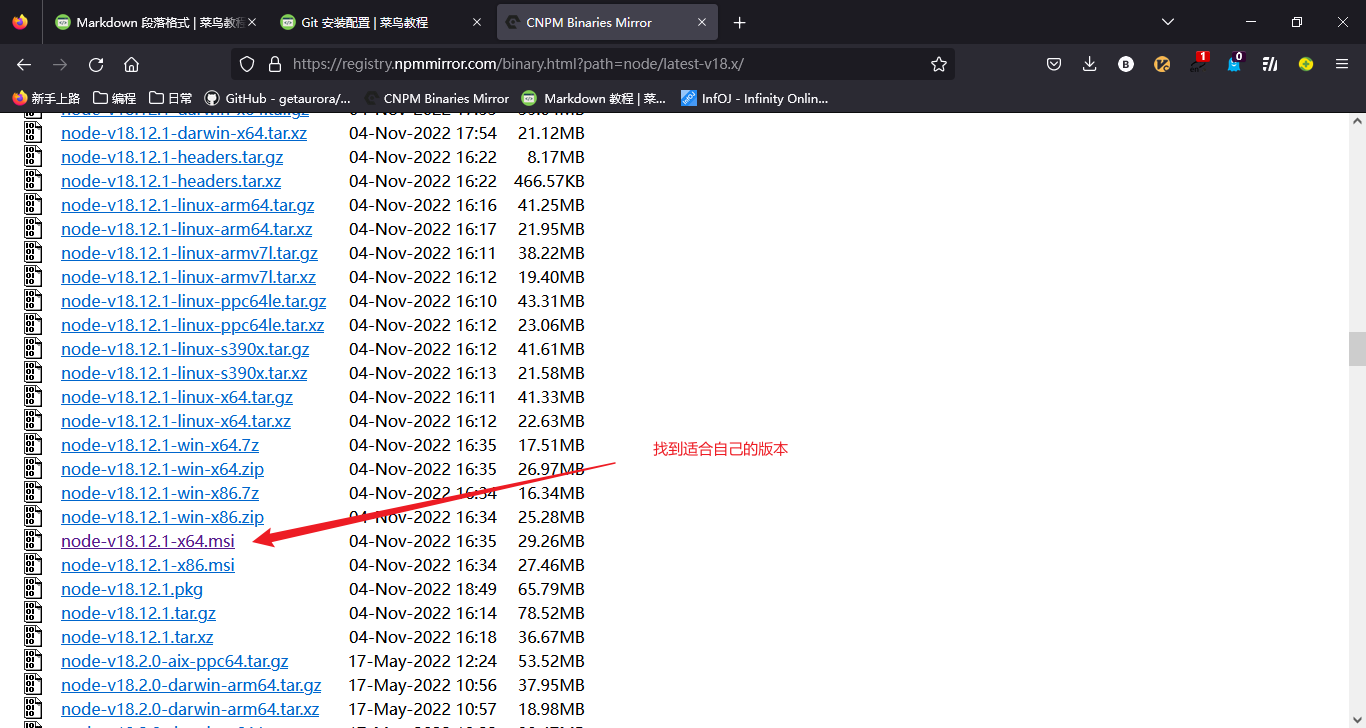Image resolution: width=1366 pixels, height=728 pixels.
Task: Download node-v18.2.0-darwin-arm64.tar.gz
Action: point(191,685)
